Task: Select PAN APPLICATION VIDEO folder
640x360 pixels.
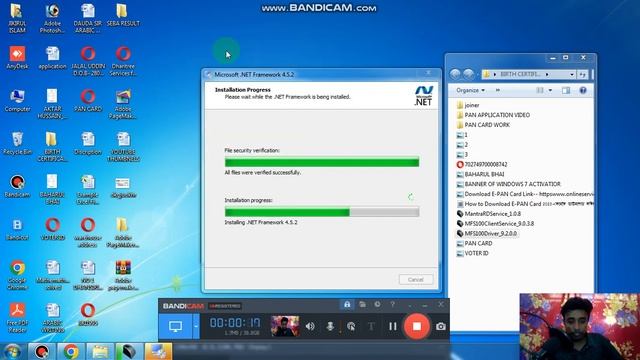Action: pos(493,115)
